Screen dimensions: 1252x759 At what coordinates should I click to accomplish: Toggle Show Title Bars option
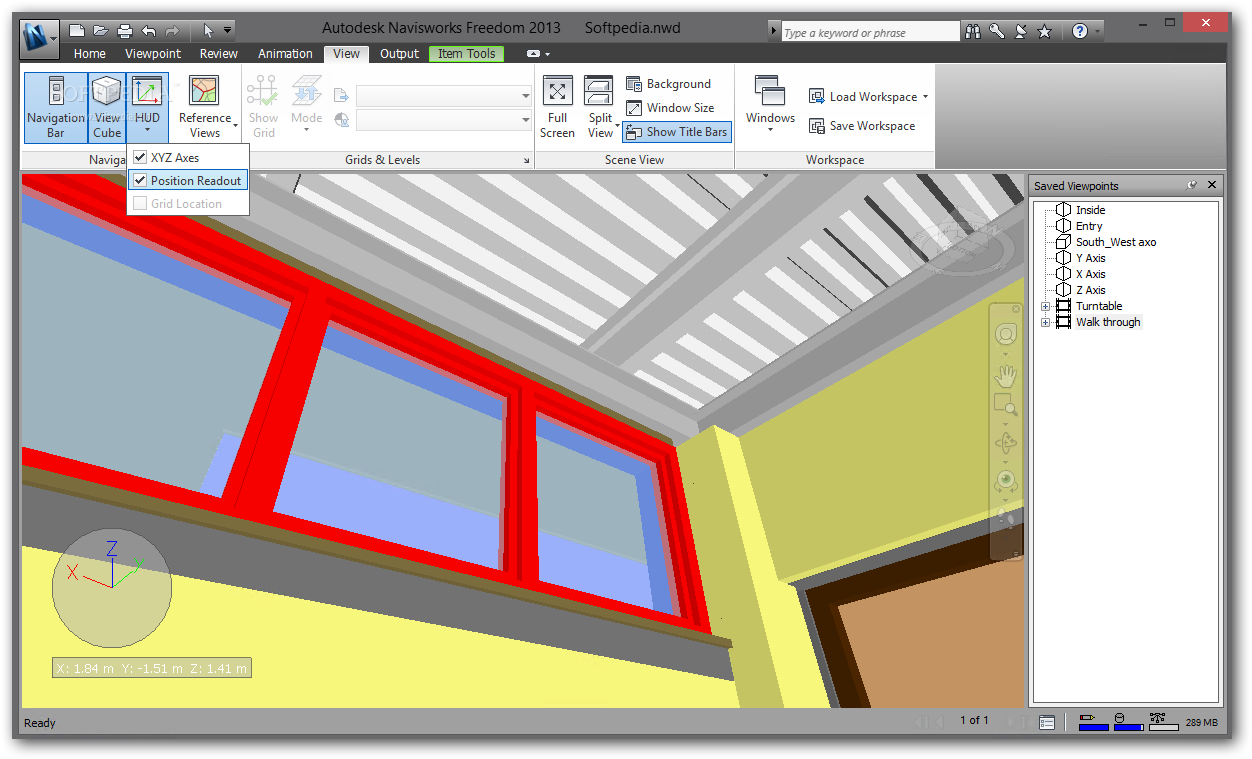click(676, 132)
